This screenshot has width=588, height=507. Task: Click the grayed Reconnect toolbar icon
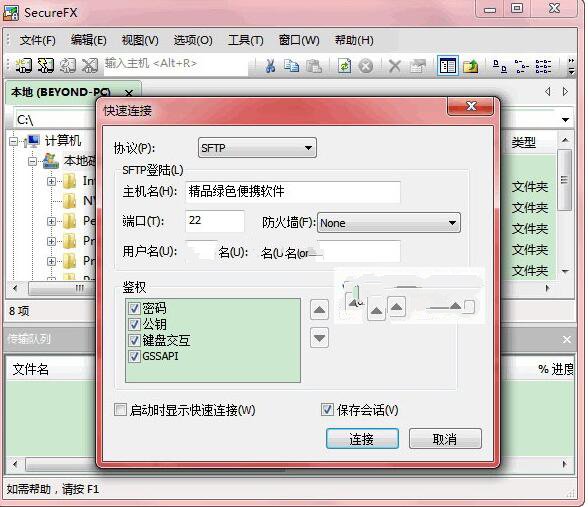[x=68, y=66]
